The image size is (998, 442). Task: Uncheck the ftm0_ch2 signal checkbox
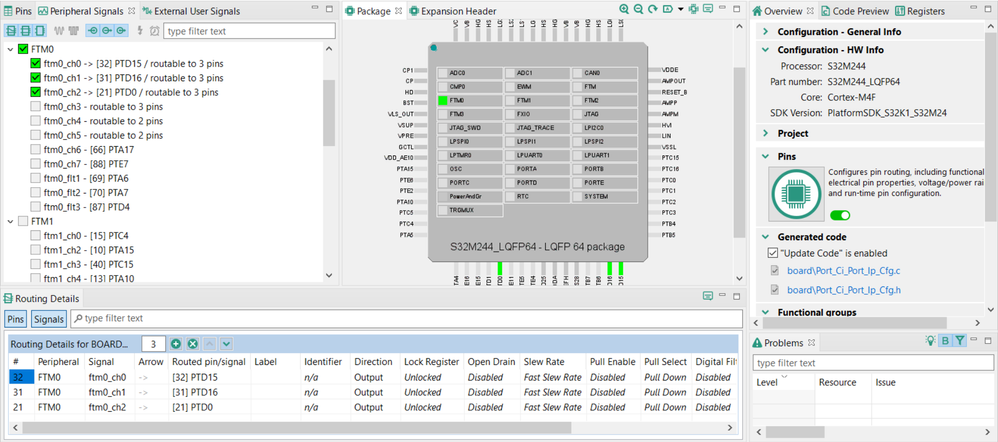click(x=36, y=92)
